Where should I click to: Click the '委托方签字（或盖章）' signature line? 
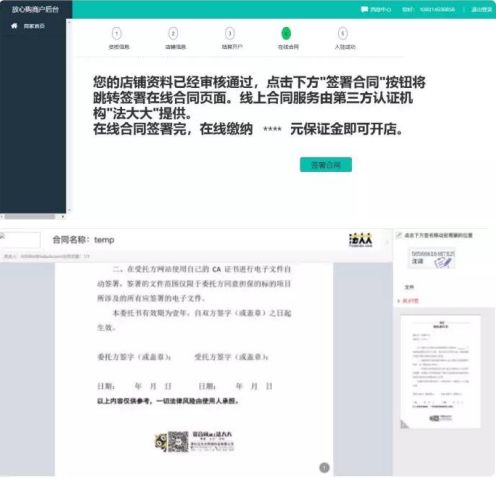point(134,357)
